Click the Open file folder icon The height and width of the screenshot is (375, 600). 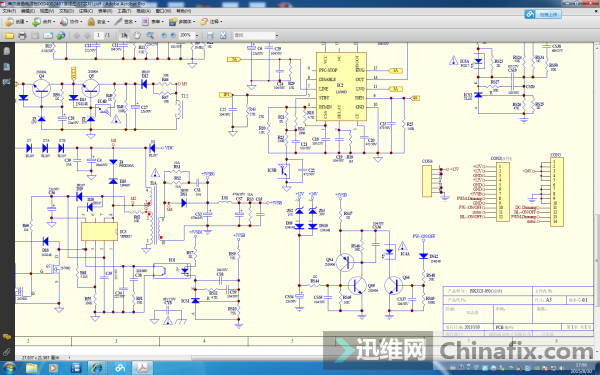[9, 36]
